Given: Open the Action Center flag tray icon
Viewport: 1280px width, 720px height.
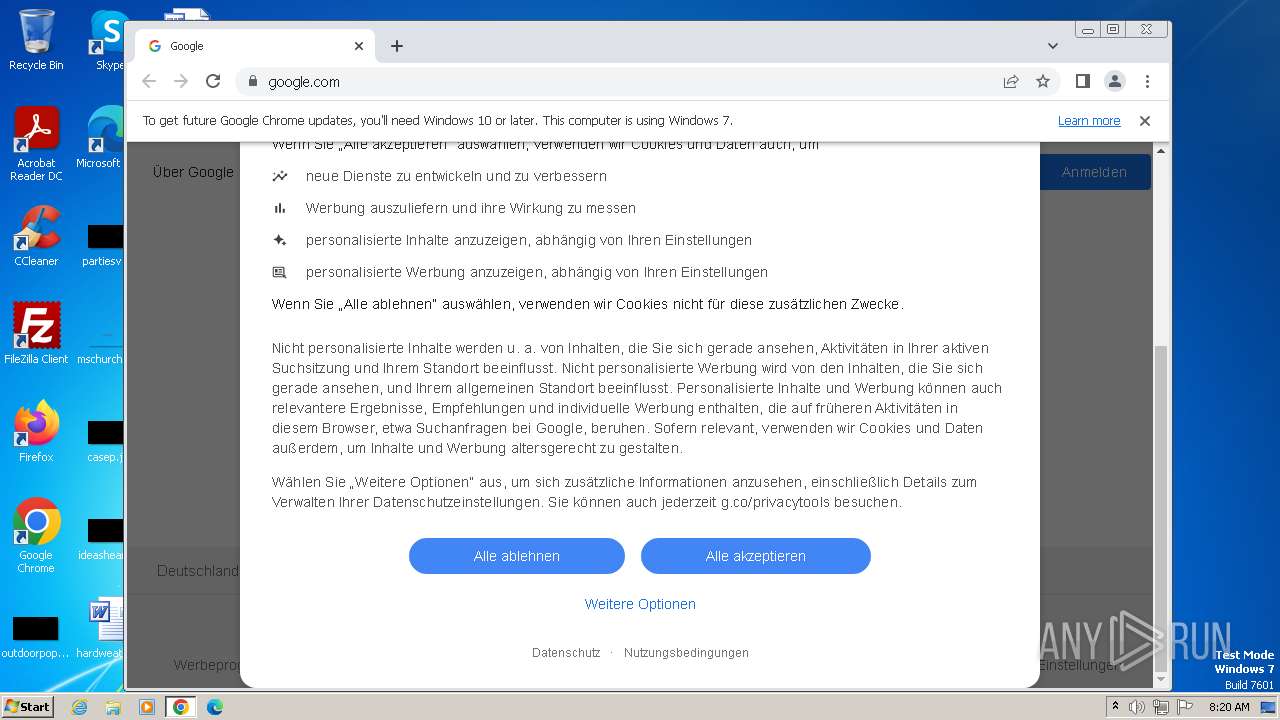Looking at the screenshot, I should coord(1183,707).
